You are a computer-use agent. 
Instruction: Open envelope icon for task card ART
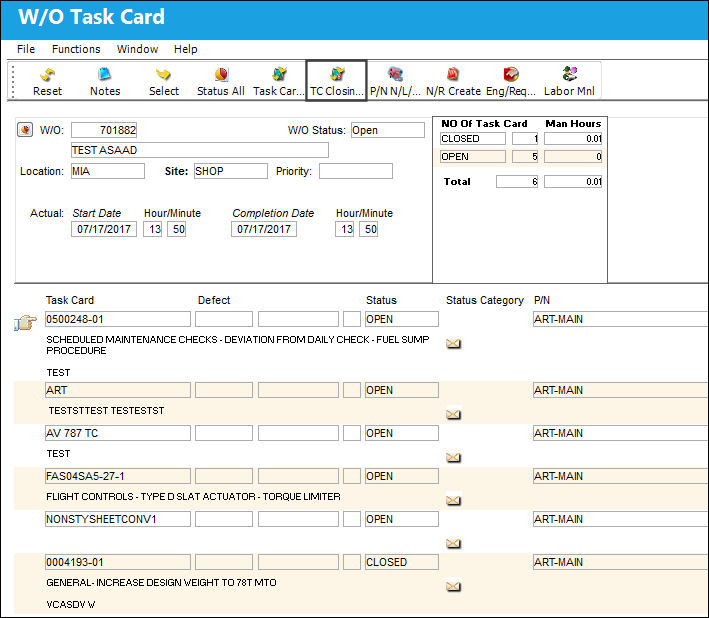(453, 415)
